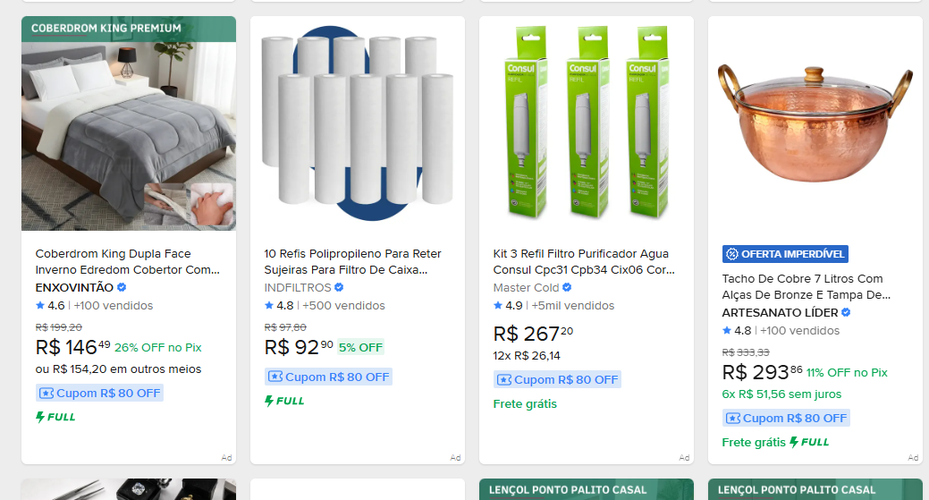Click the OFERTA IMPERDÍVEL badge
Image resolution: width=929 pixels, height=500 pixels.
click(785, 254)
